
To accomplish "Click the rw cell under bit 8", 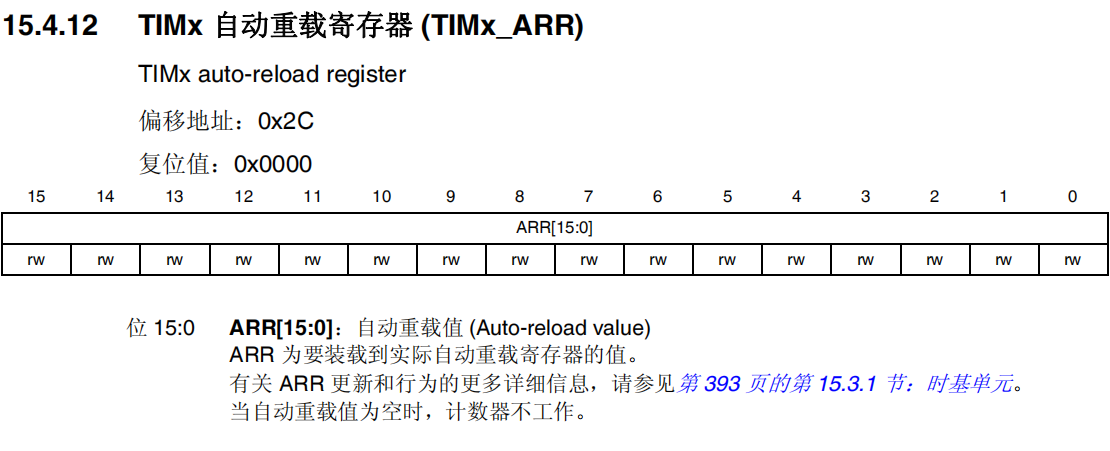I will coord(520,260).
